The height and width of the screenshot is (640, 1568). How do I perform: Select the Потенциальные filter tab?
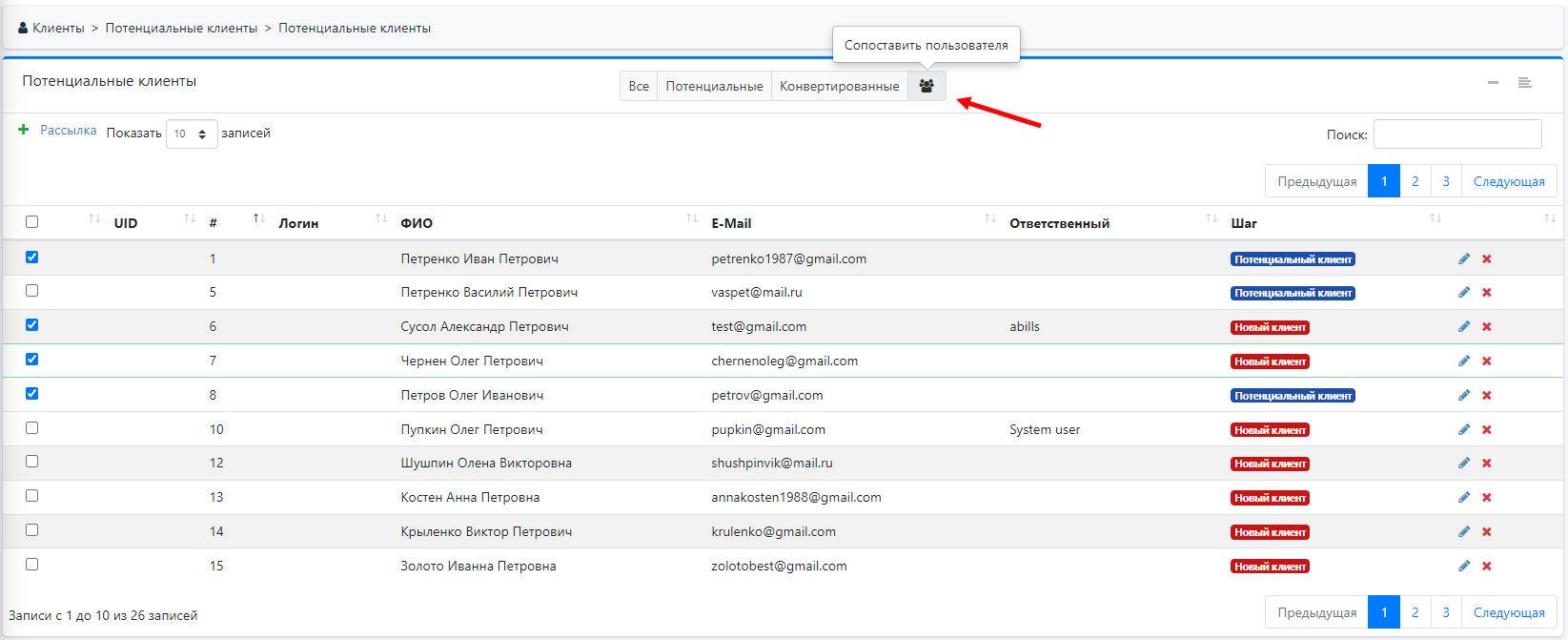[x=714, y=86]
